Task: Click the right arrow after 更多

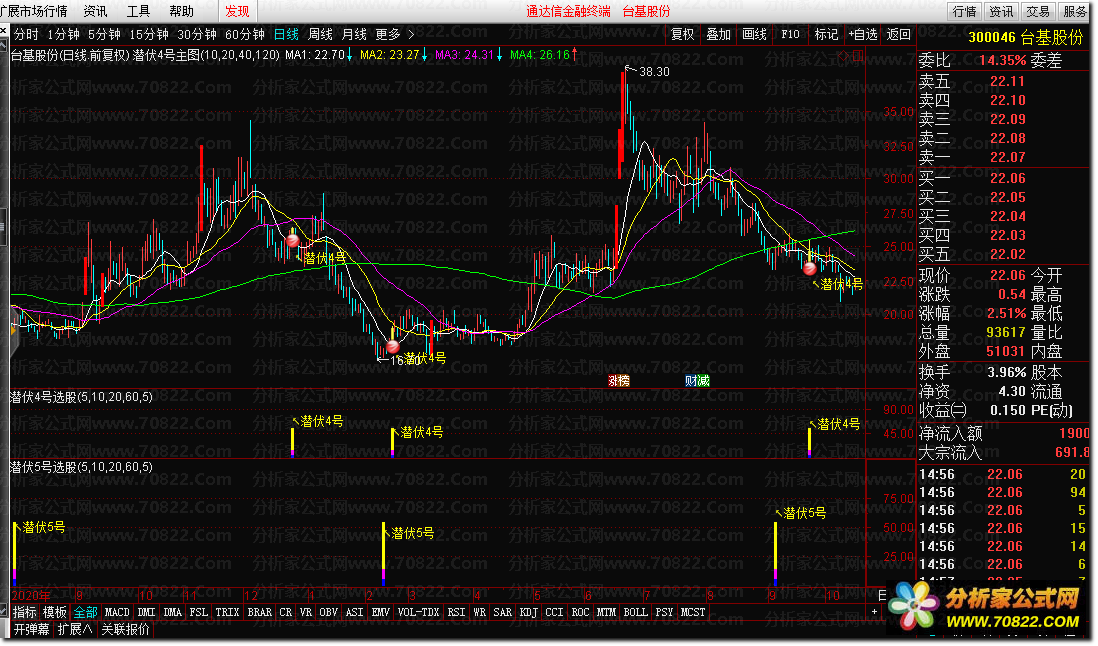Action: [x=411, y=34]
